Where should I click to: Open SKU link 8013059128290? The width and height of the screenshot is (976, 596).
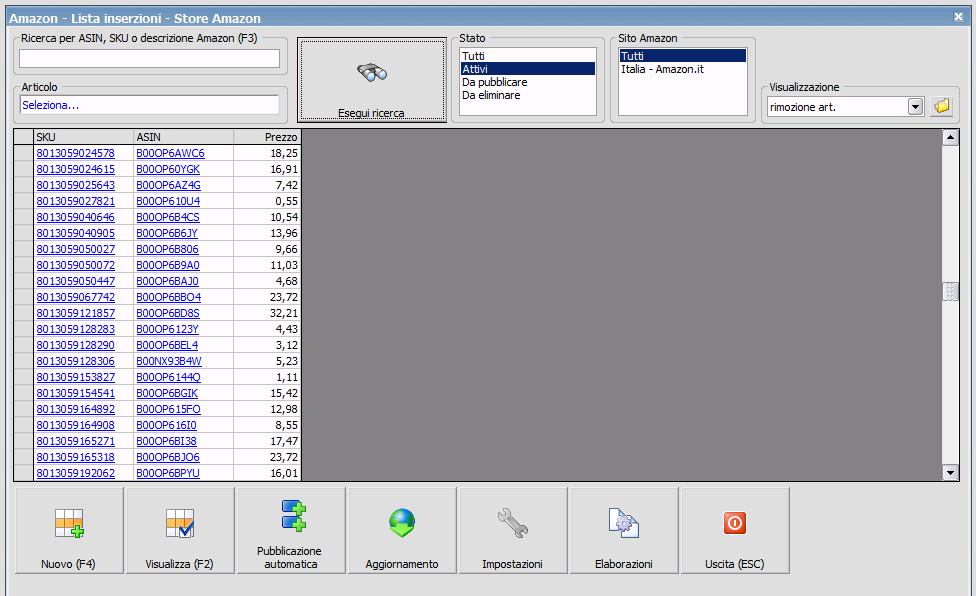point(76,345)
